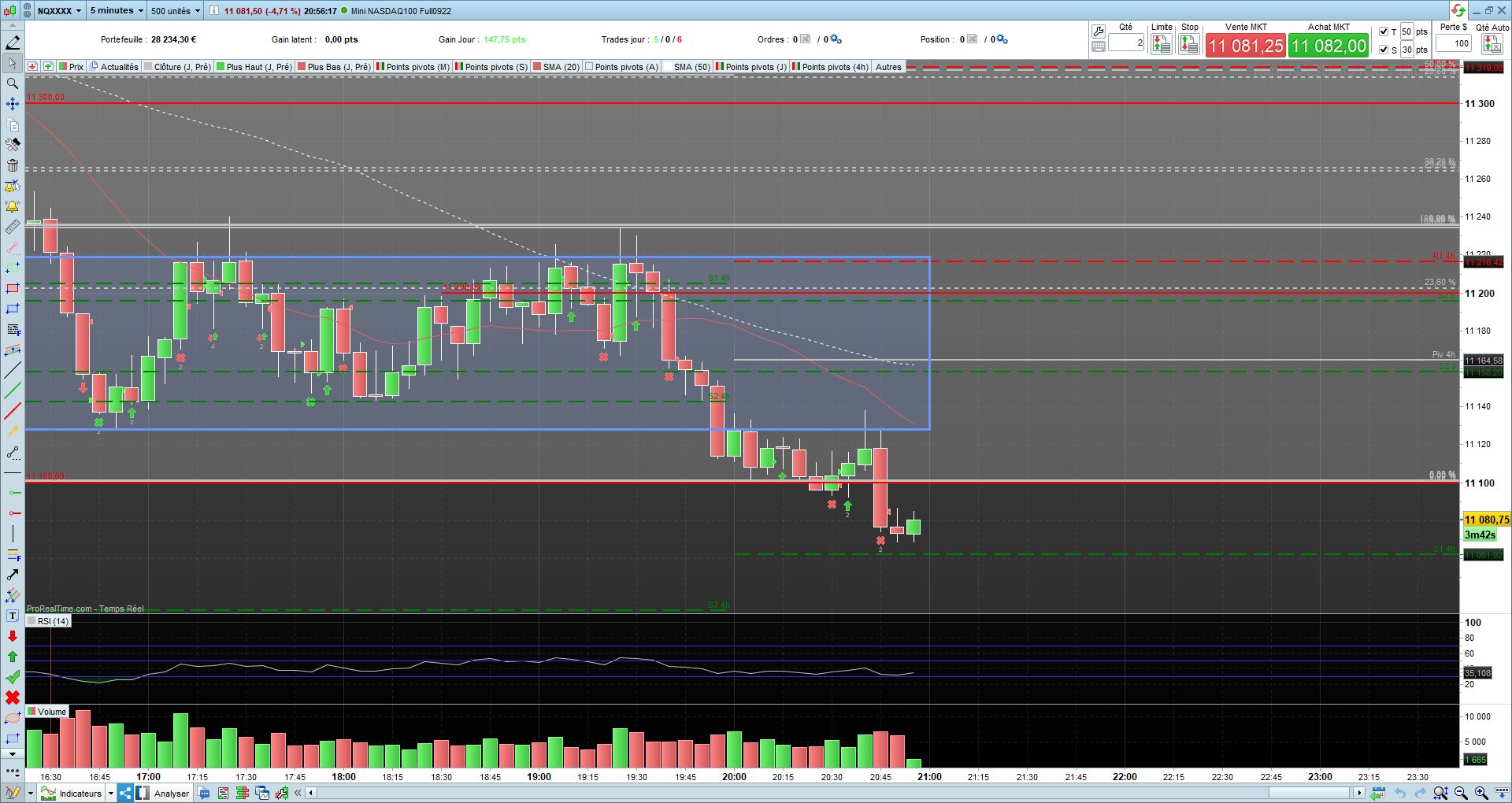The image size is (1512, 803).
Task: Select the Autres tab in the indicator bar
Action: [x=888, y=67]
